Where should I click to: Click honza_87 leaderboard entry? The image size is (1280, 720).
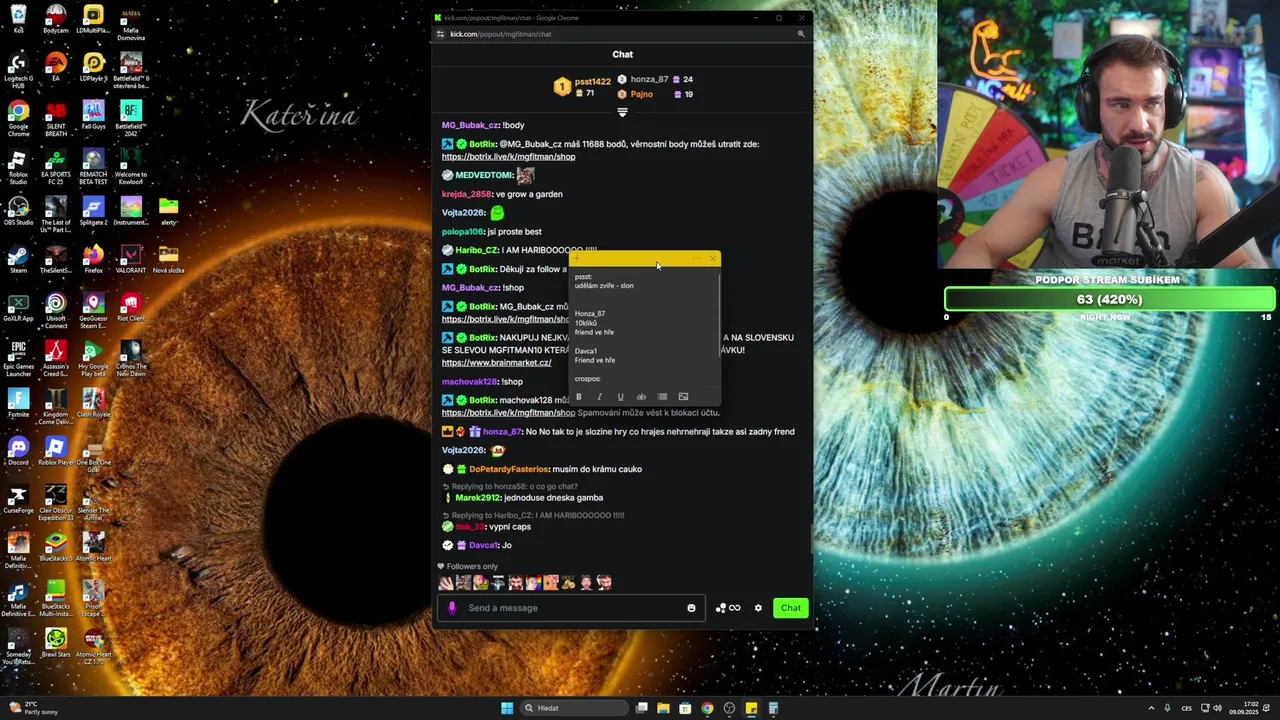pos(654,79)
